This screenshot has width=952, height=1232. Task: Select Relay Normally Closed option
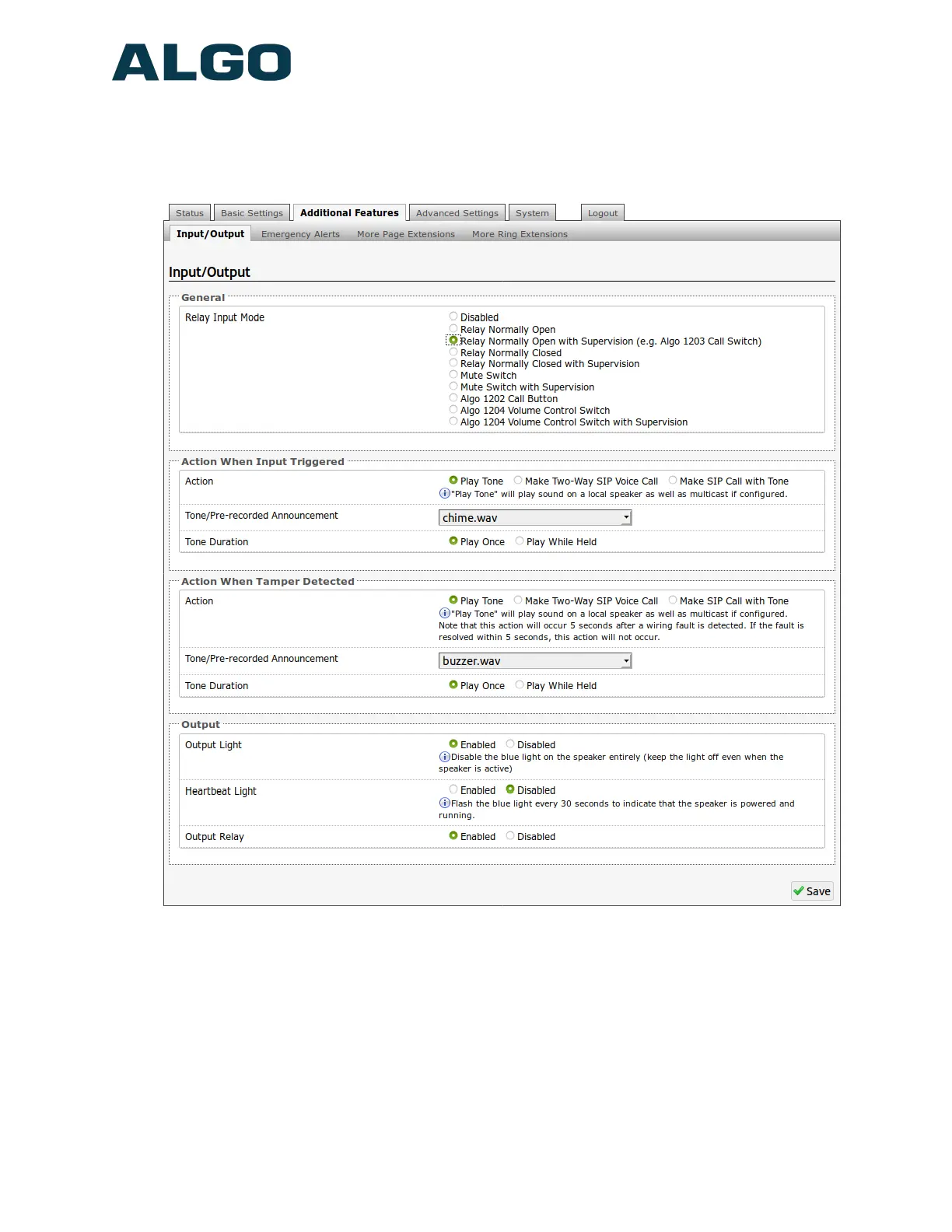(x=453, y=352)
